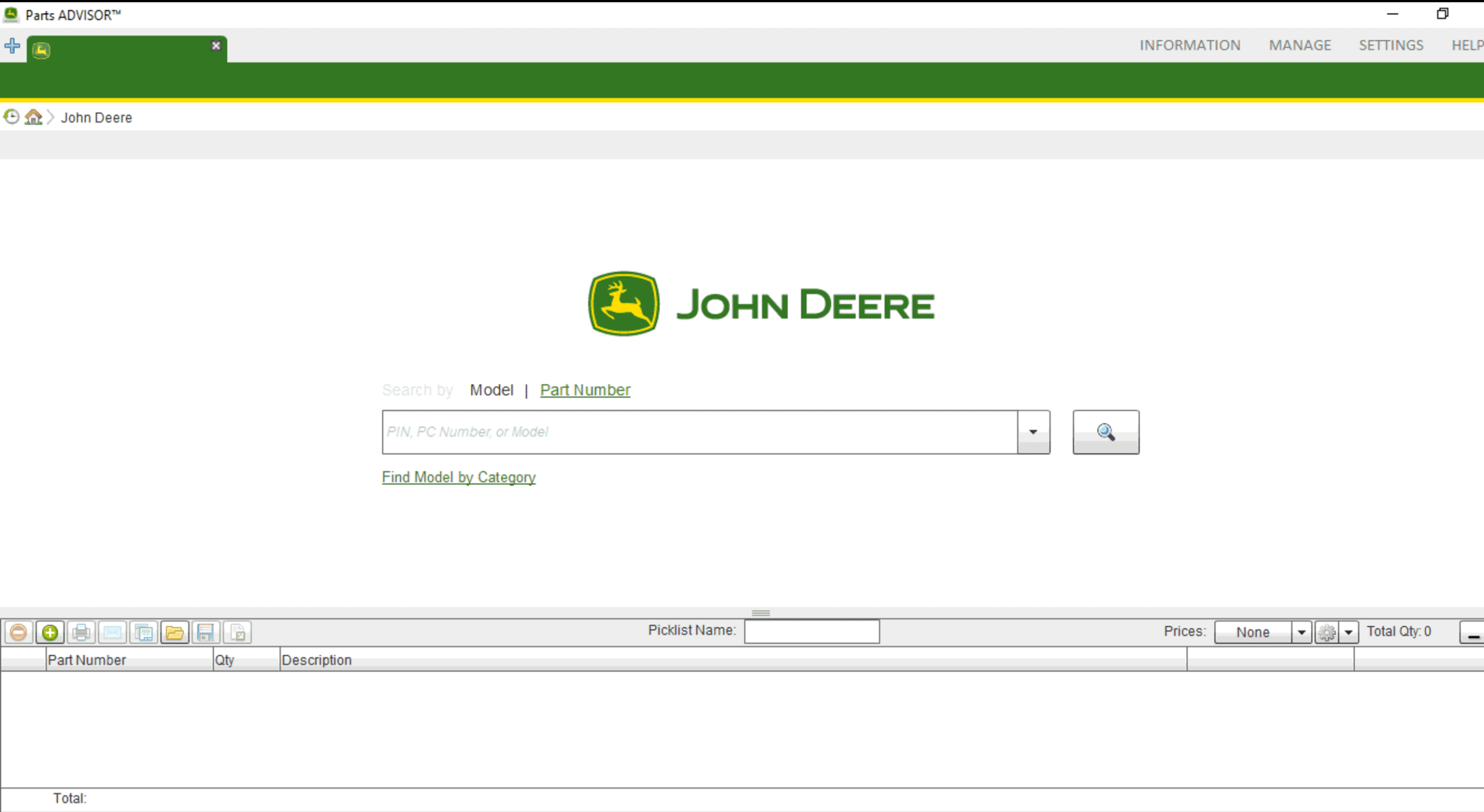Viewport: 1484px width, 812px height.
Task: Start a search with the magnifier button
Action: click(1105, 432)
